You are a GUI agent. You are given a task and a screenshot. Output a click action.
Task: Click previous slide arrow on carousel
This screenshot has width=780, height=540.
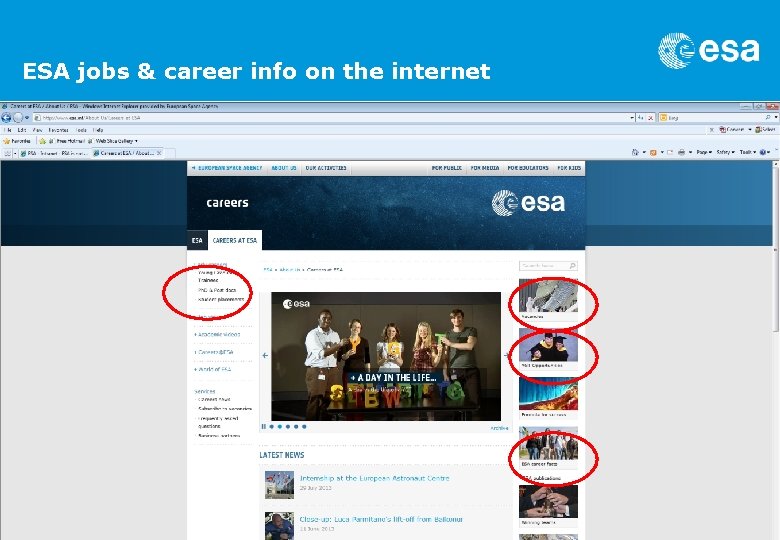tap(265, 356)
